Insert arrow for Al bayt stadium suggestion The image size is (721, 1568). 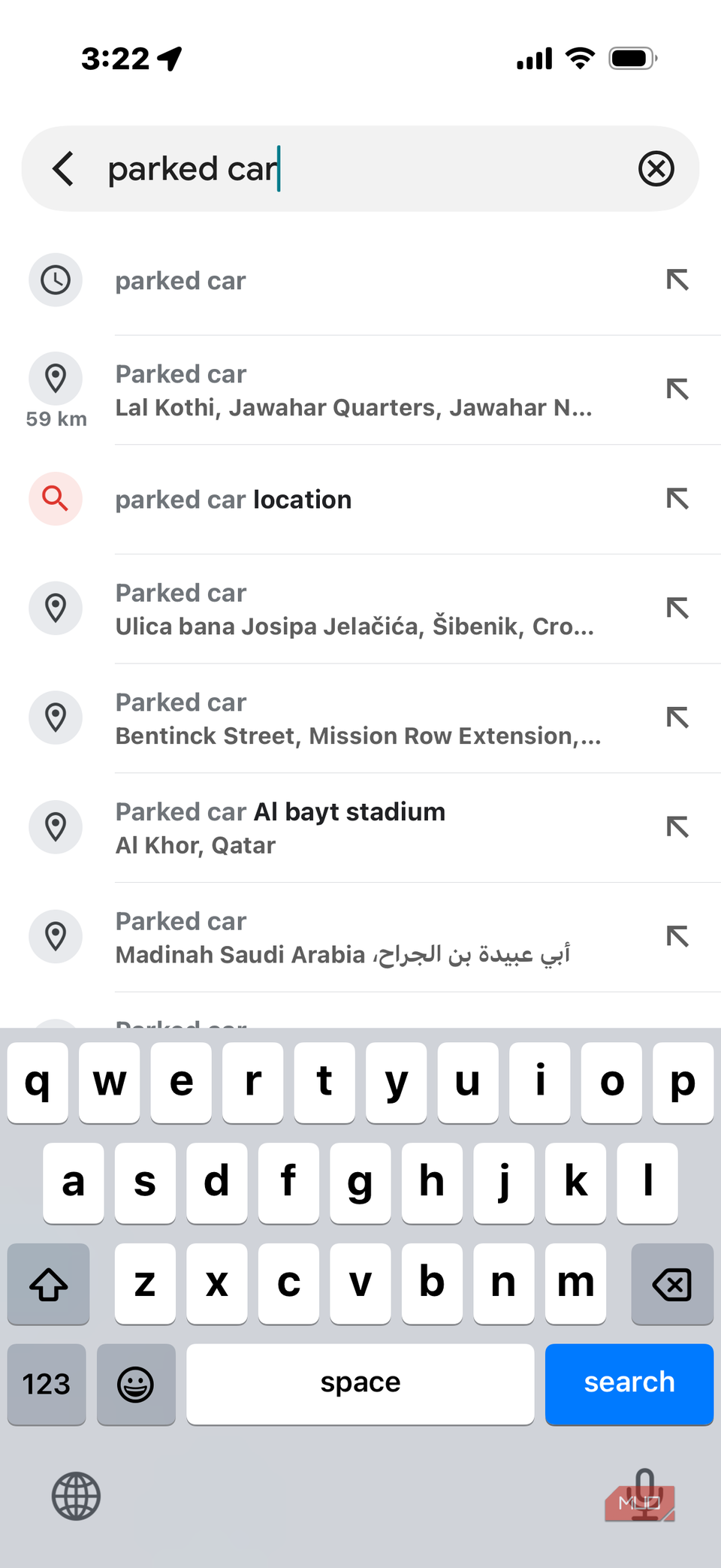(677, 827)
